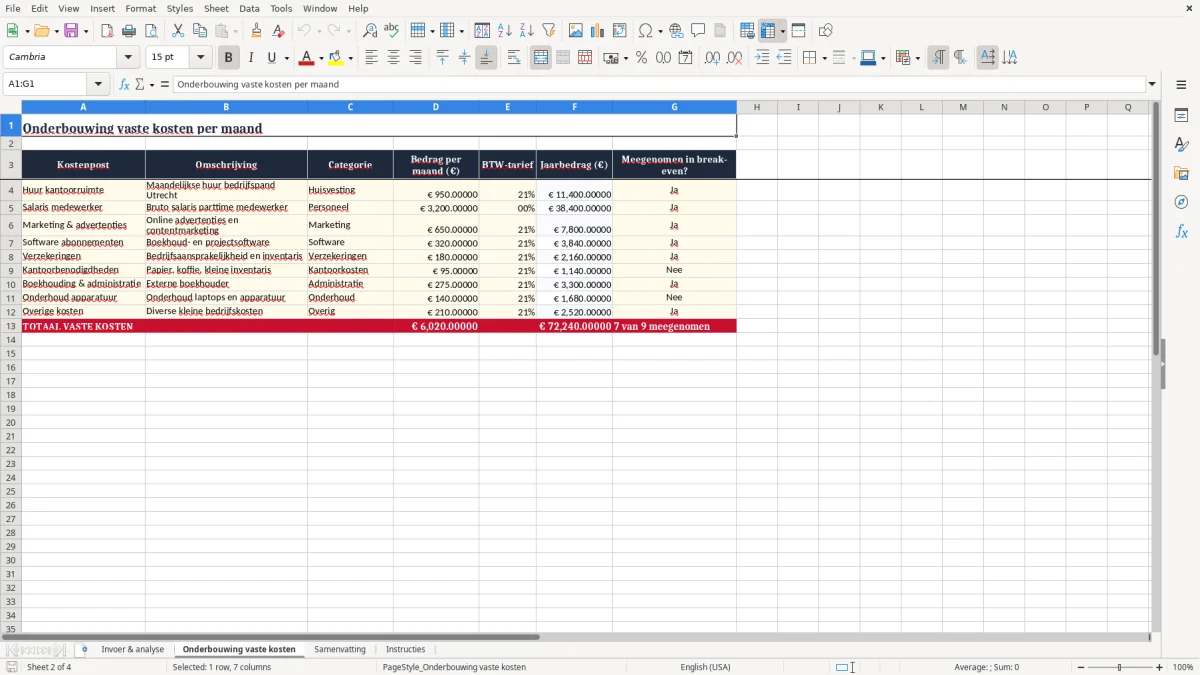Open Conditional formatting dropdown arrow

point(917,58)
